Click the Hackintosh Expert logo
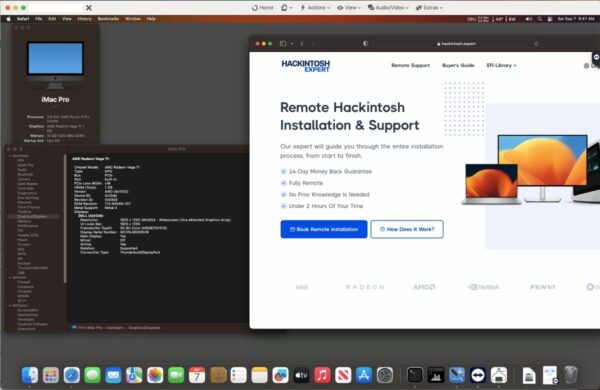 [x=306, y=66]
